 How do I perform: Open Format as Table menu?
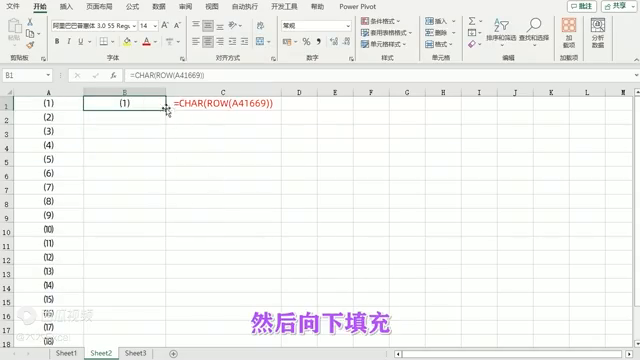point(386,33)
